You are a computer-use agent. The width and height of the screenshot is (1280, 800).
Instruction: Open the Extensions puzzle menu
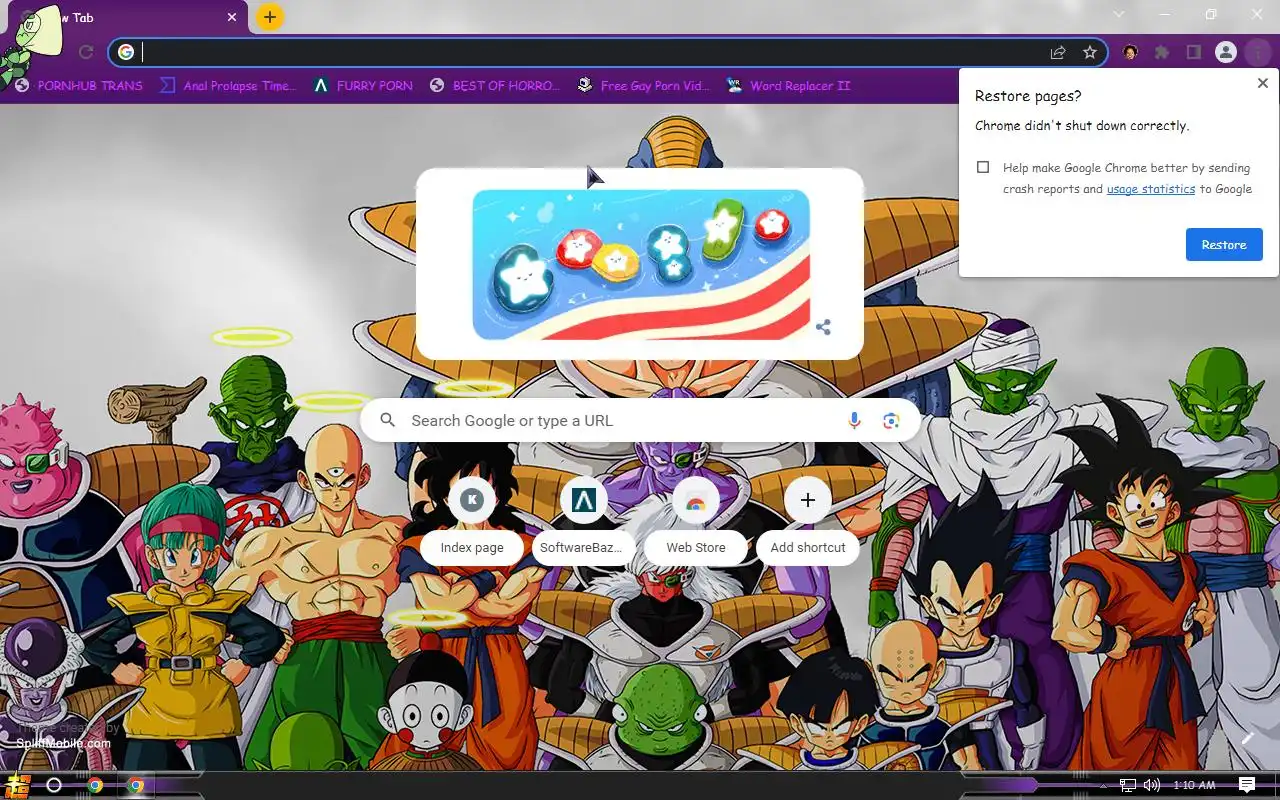pyautogui.click(x=1162, y=52)
